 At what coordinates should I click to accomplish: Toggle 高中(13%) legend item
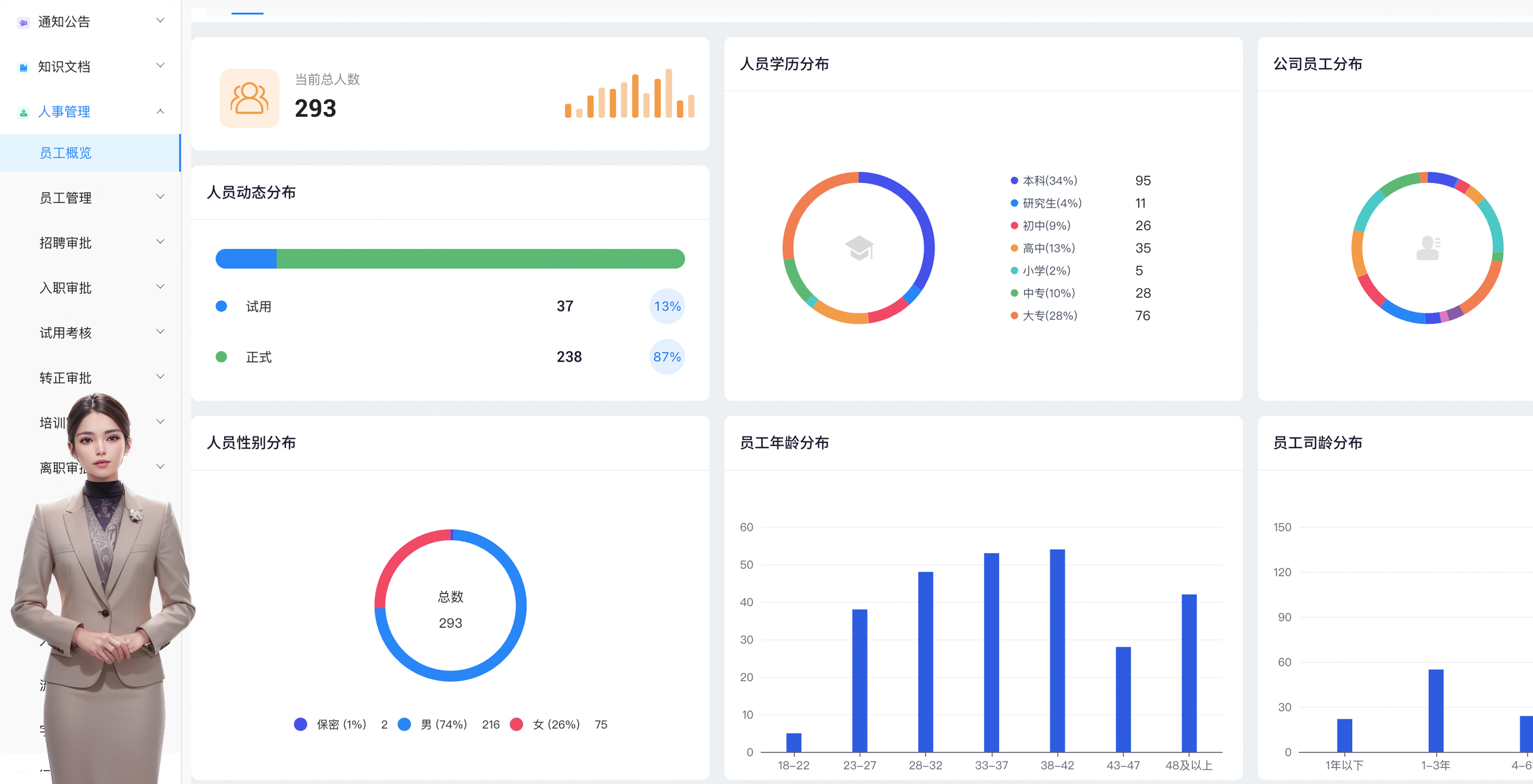1043,248
